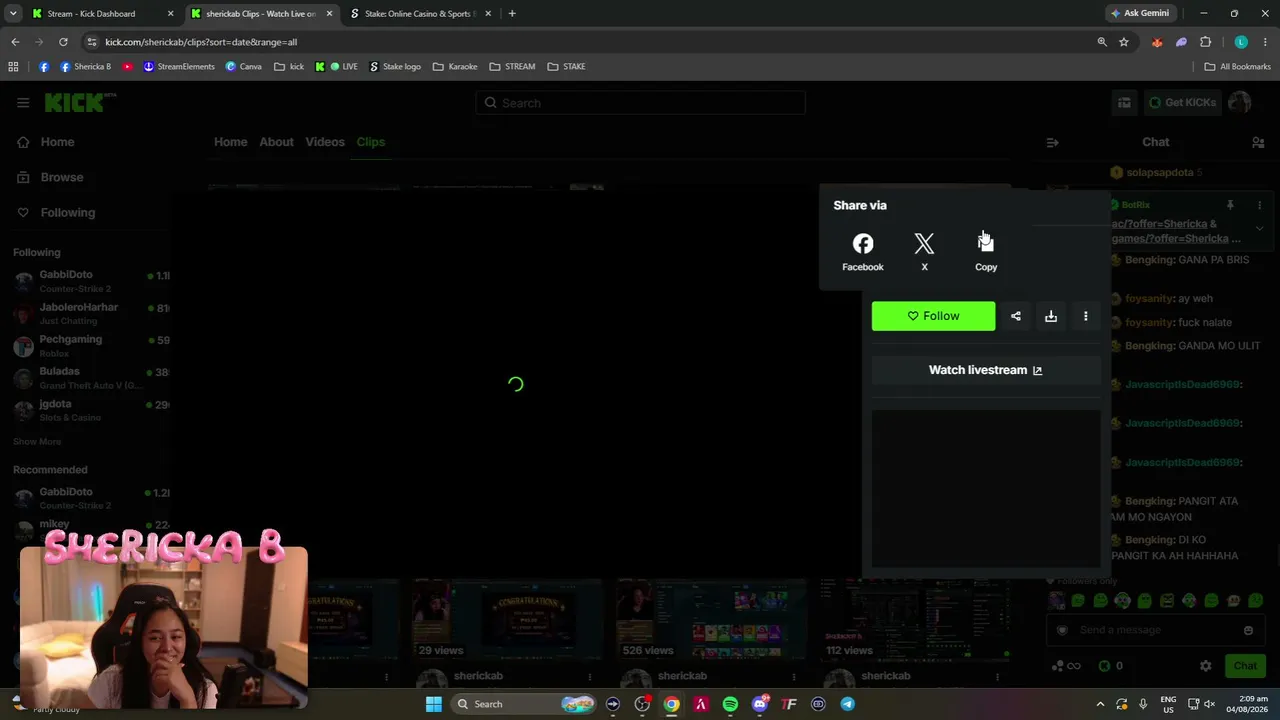Copy the clip link
This screenshot has width=1280, height=720.
986,252
